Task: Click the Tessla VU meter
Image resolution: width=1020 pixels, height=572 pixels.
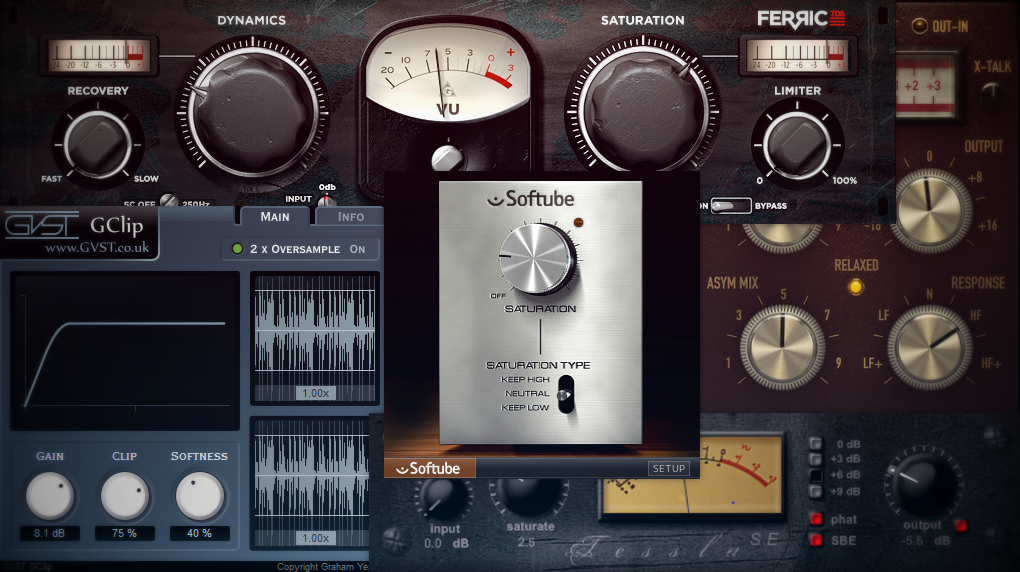Action: point(691,476)
